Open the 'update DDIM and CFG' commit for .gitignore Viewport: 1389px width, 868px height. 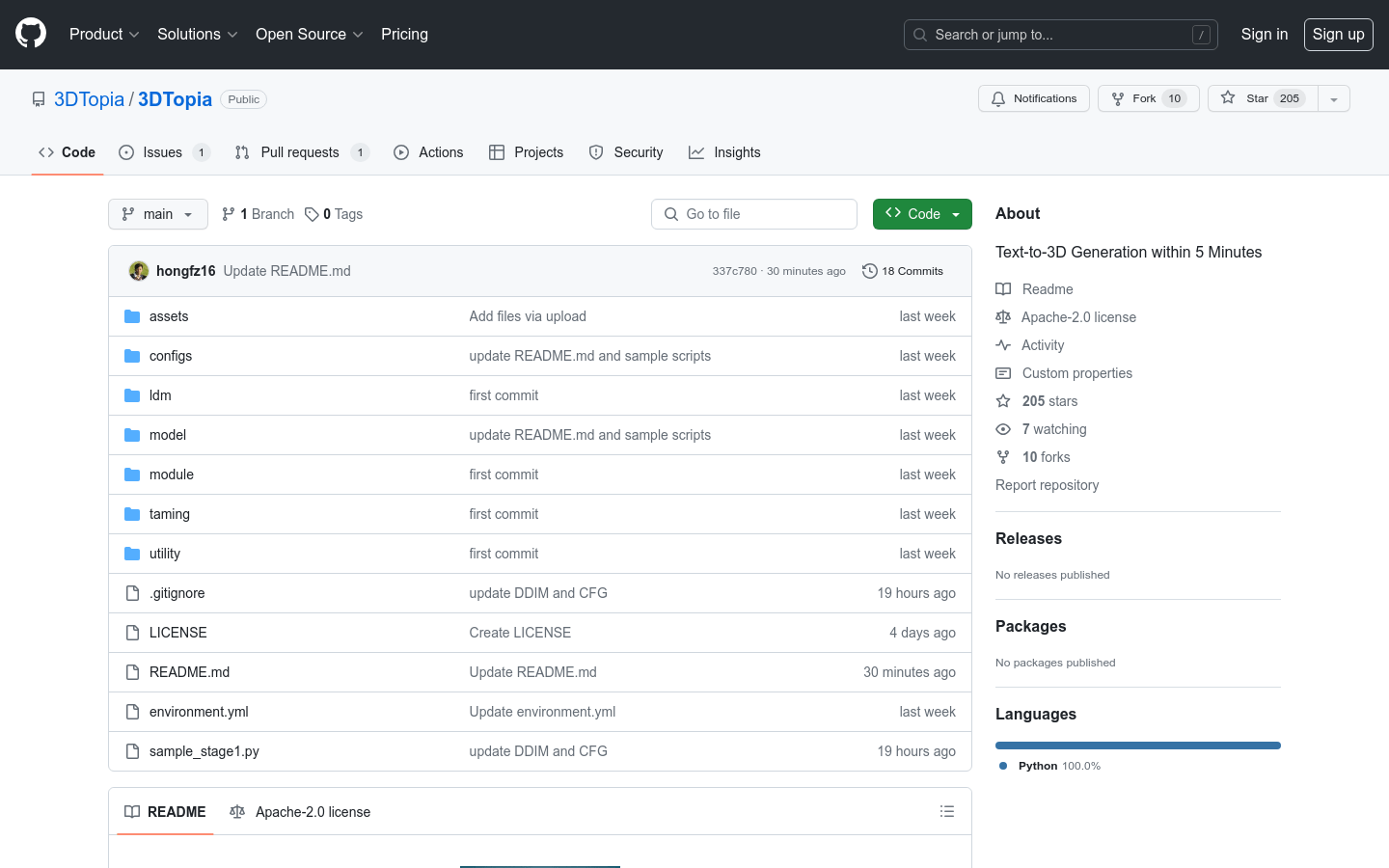(x=538, y=593)
